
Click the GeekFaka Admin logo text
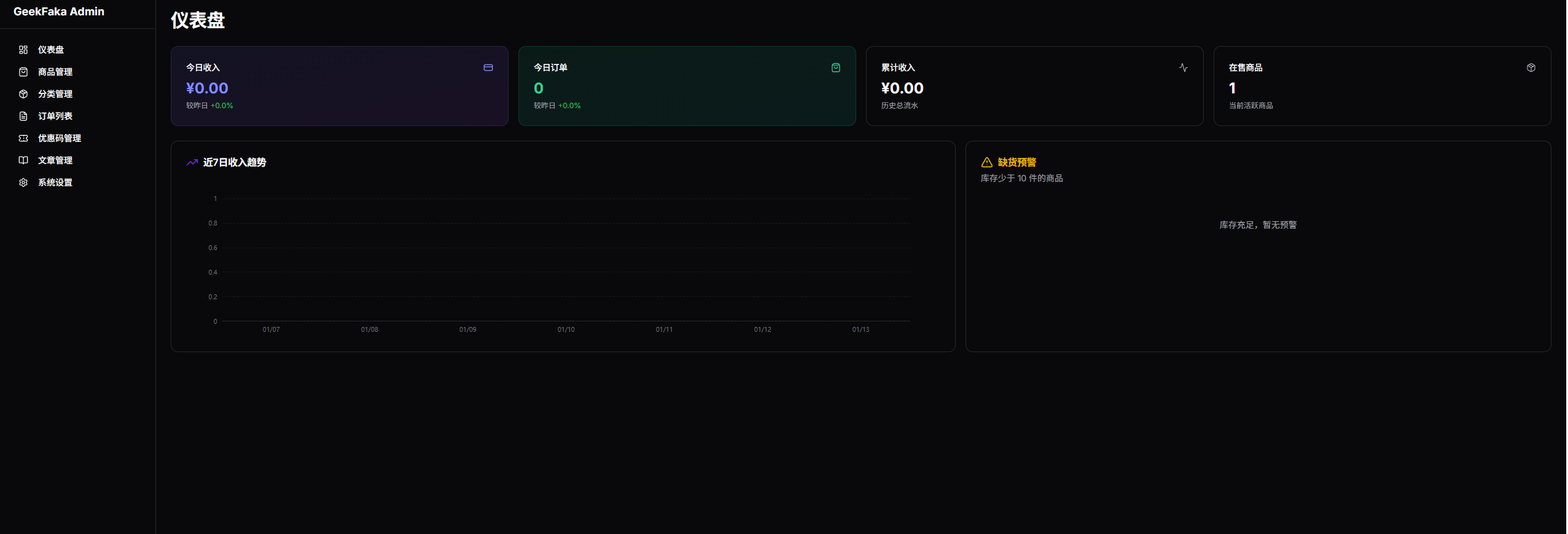(x=59, y=12)
